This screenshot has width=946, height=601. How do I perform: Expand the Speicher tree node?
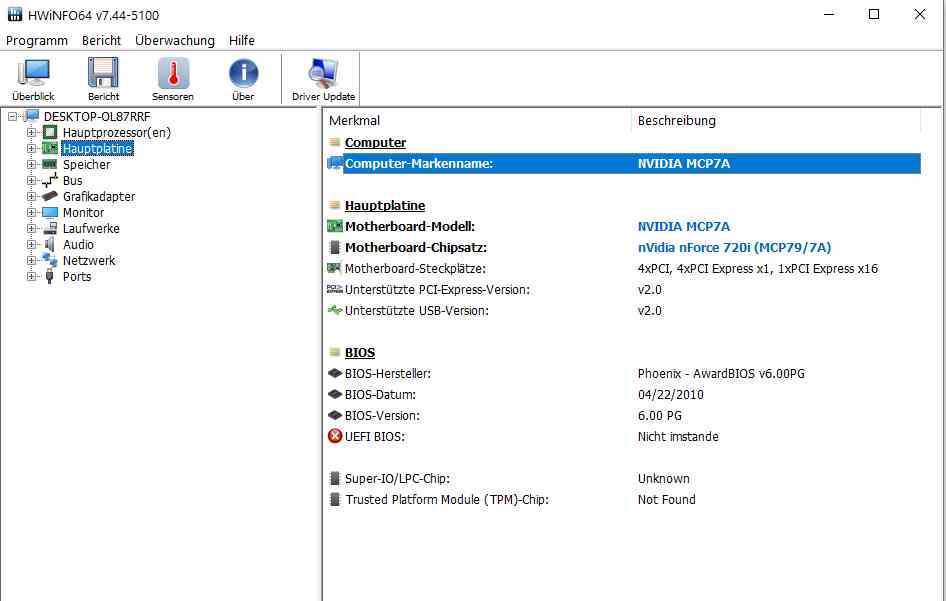click(31, 164)
